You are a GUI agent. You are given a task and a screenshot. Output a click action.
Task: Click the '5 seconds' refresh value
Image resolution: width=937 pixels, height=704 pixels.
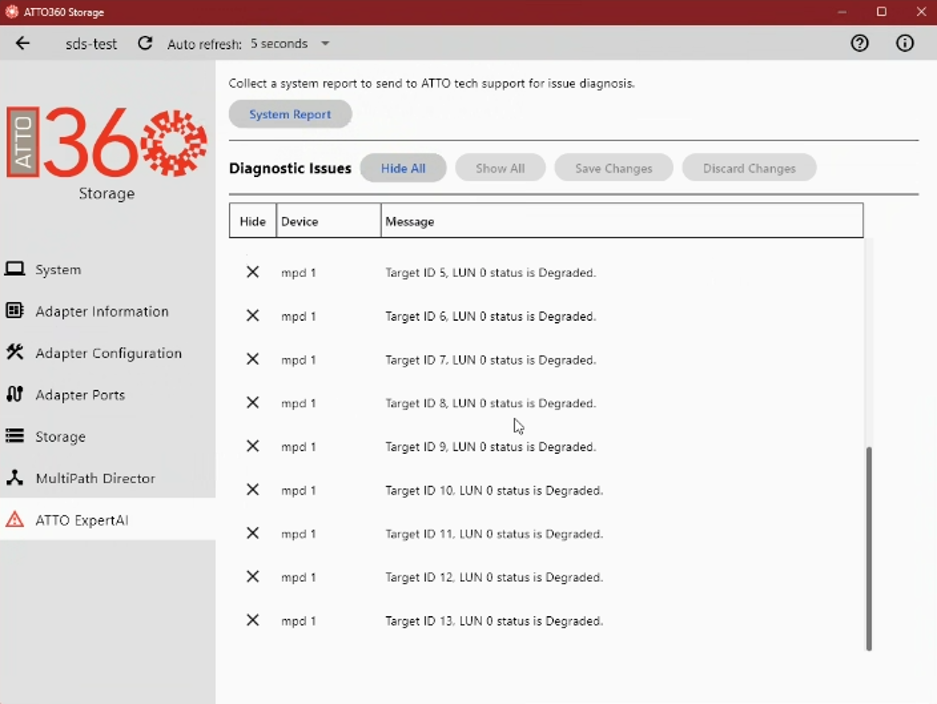click(279, 44)
